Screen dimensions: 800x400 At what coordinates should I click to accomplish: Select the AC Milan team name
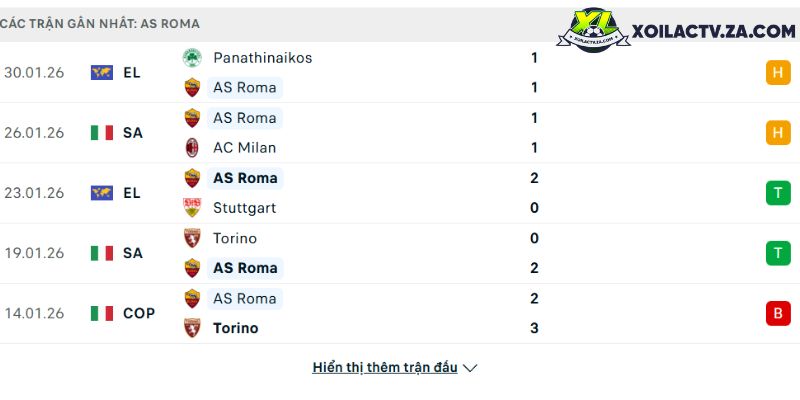(244, 148)
